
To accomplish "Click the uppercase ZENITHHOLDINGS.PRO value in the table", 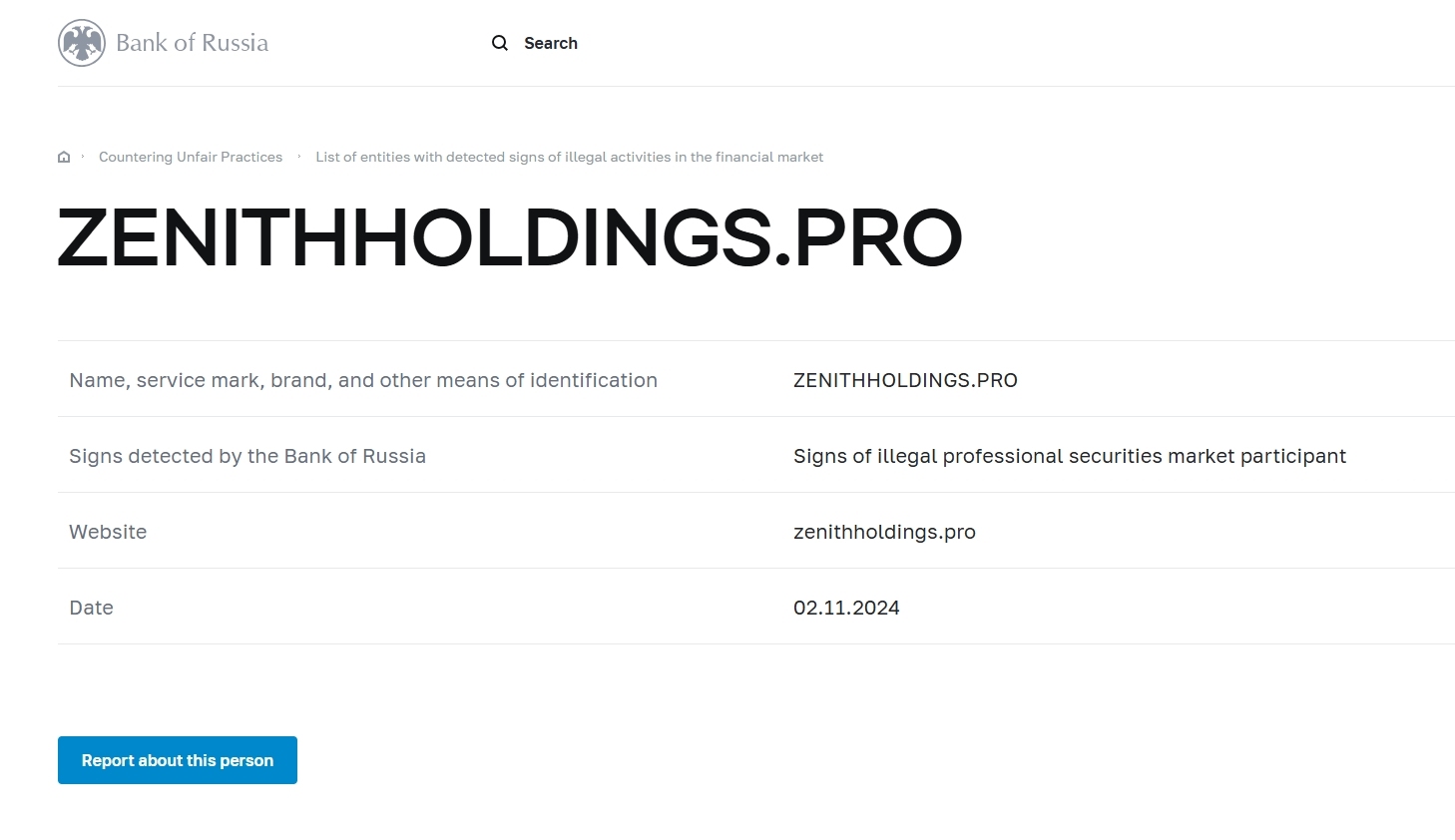I will point(905,380).
